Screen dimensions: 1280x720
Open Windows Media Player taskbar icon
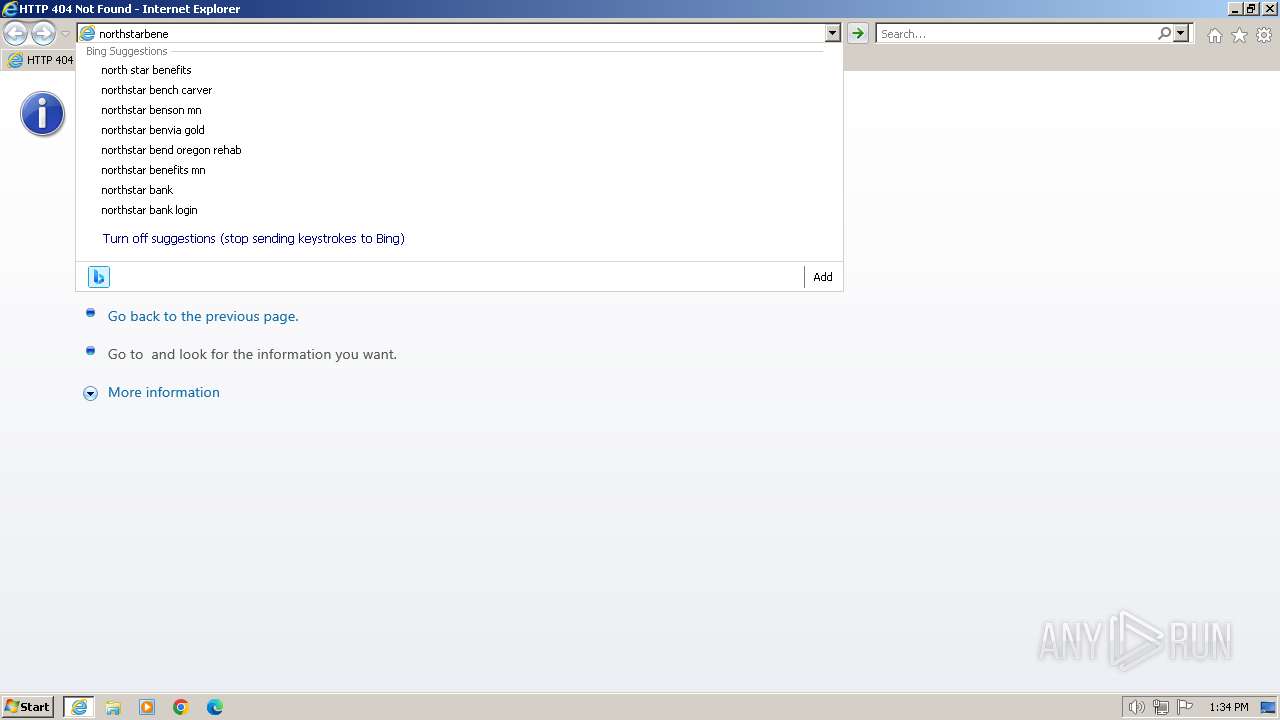point(147,707)
